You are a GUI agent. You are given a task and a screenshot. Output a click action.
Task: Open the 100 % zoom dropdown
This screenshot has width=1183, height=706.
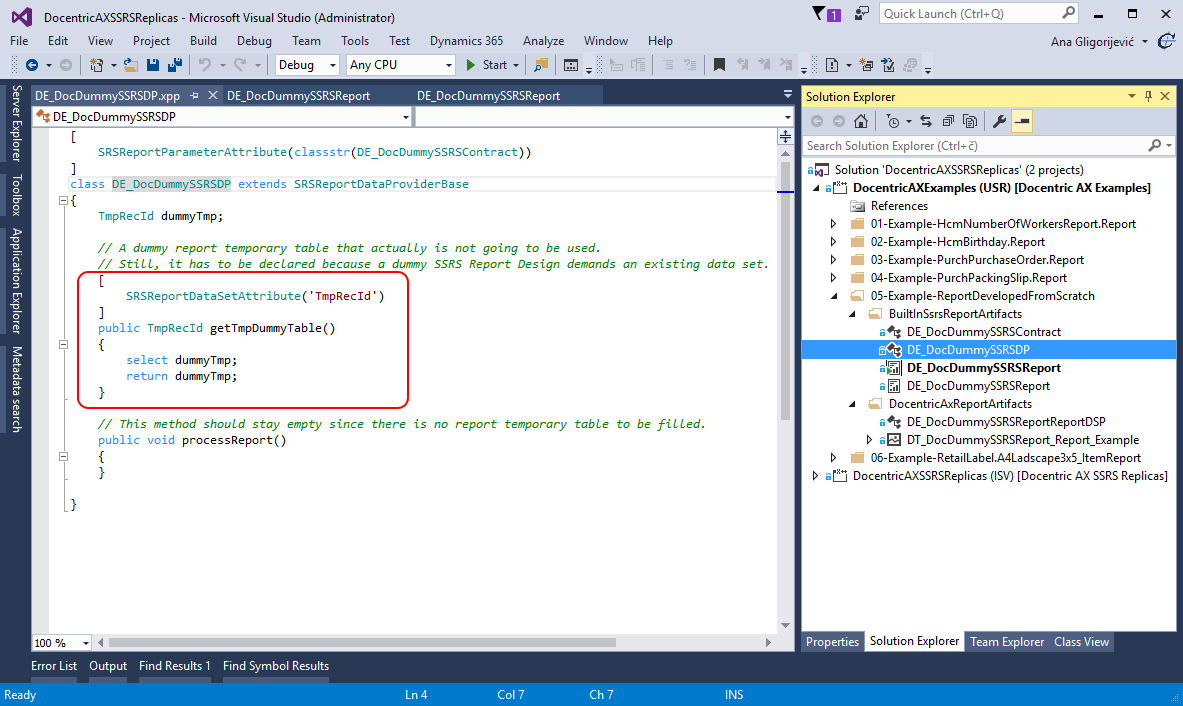point(85,643)
